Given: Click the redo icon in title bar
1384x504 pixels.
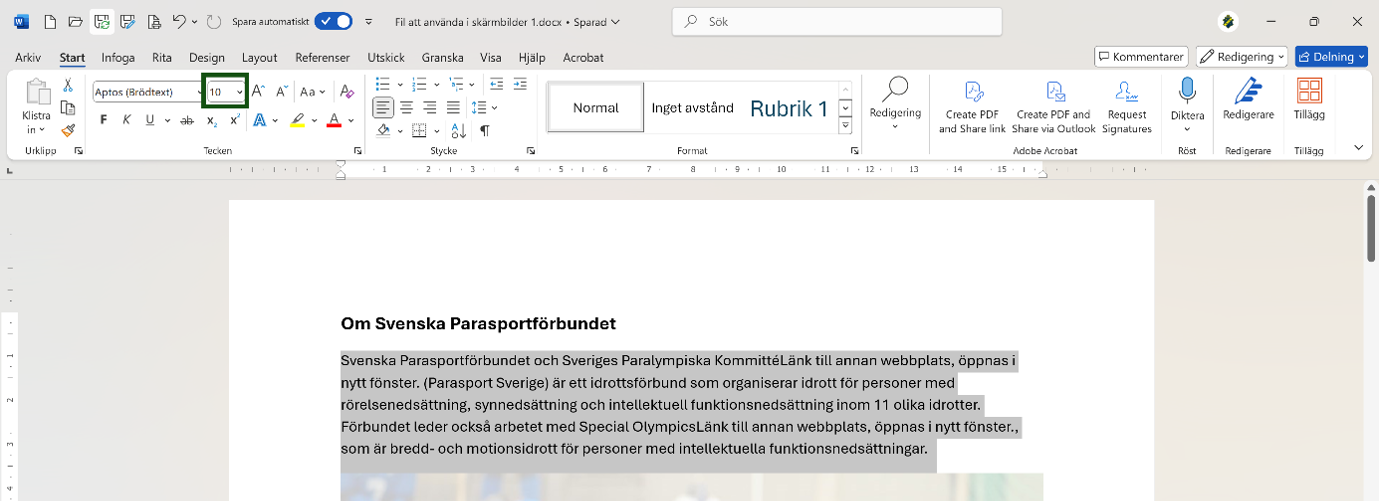Looking at the screenshot, I should point(213,21).
